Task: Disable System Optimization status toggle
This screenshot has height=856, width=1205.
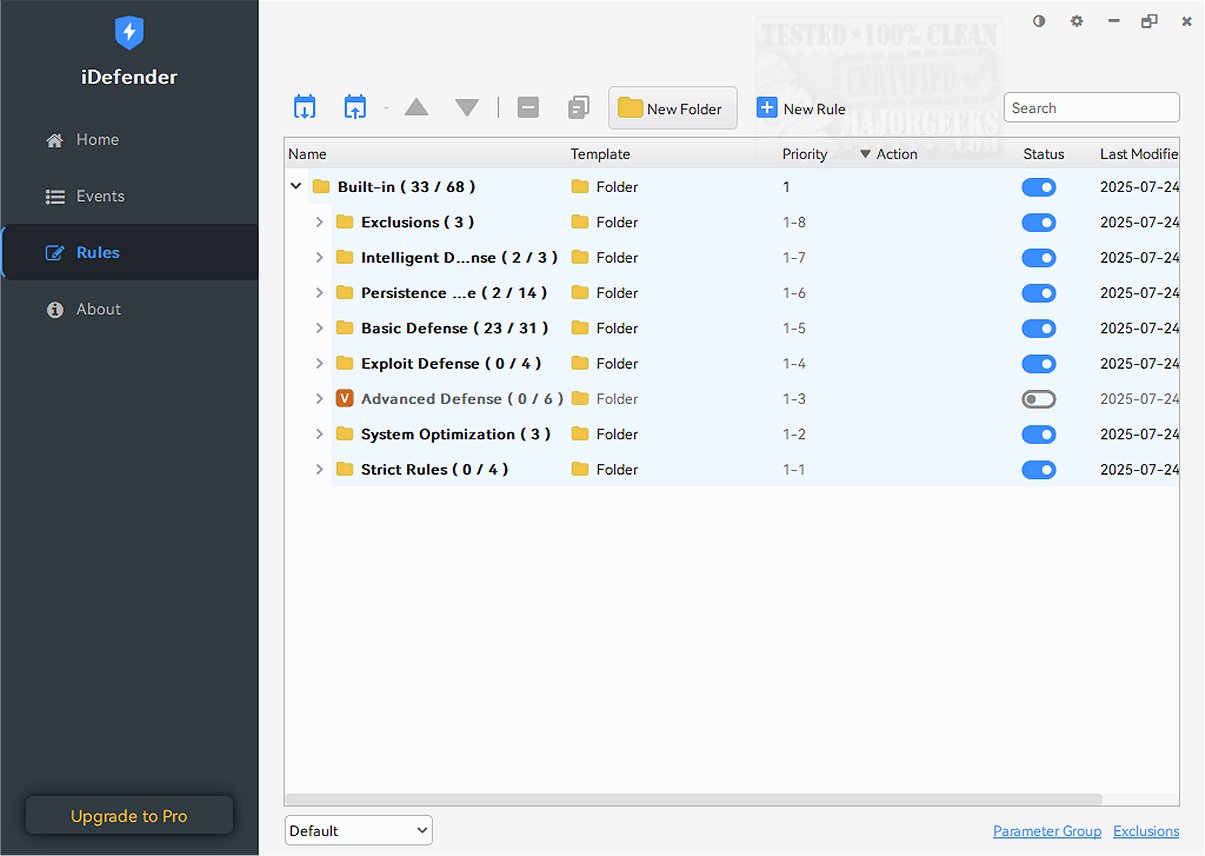Action: pyautogui.click(x=1039, y=434)
